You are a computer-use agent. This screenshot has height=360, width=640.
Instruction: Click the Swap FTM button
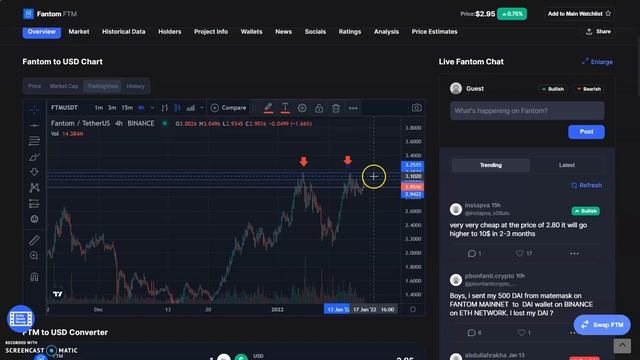(x=602, y=325)
